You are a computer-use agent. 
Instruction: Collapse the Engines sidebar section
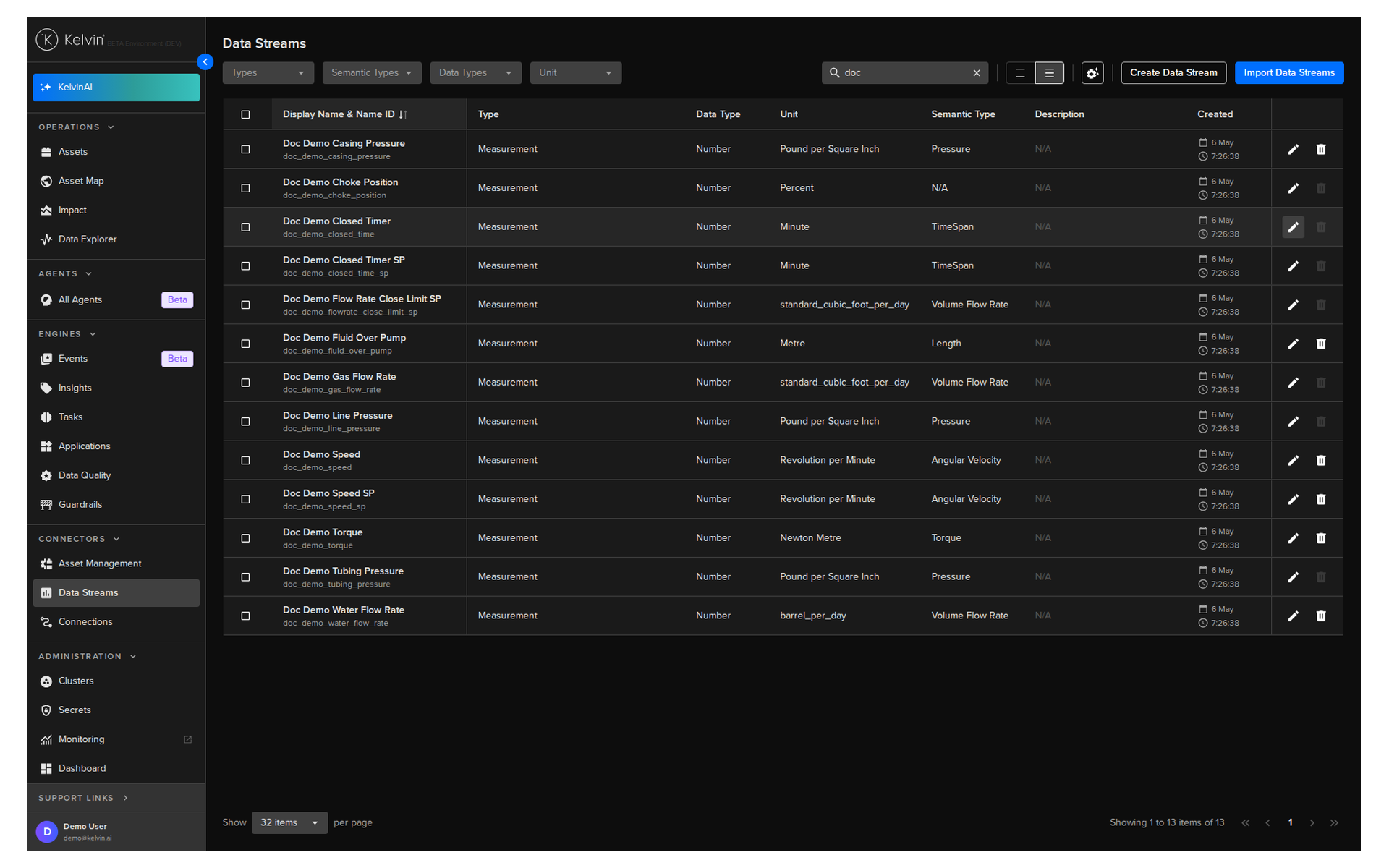[x=67, y=334]
